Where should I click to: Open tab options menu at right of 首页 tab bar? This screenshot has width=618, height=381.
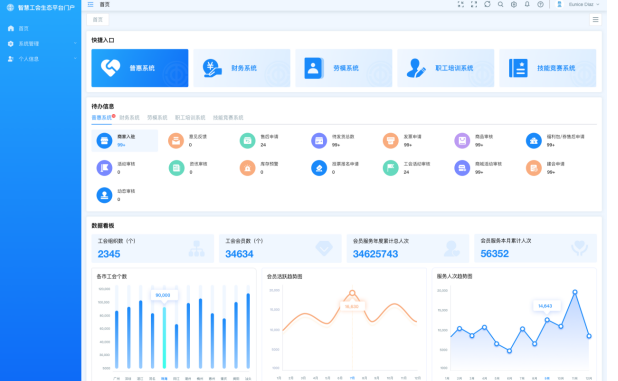point(595,19)
